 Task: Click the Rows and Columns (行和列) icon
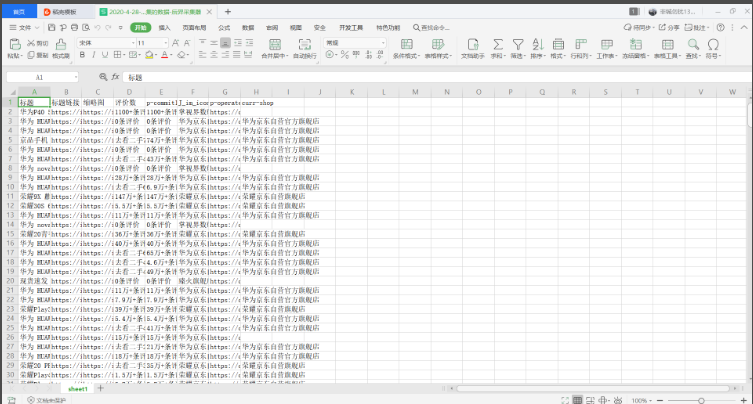581,44
